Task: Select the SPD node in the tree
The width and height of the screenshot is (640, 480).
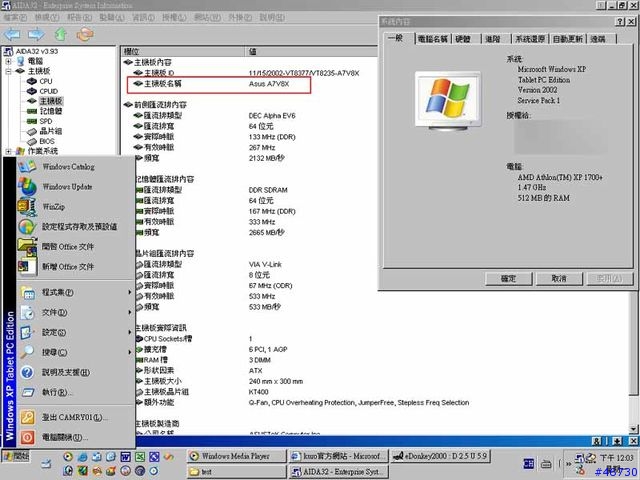Action: [45, 121]
